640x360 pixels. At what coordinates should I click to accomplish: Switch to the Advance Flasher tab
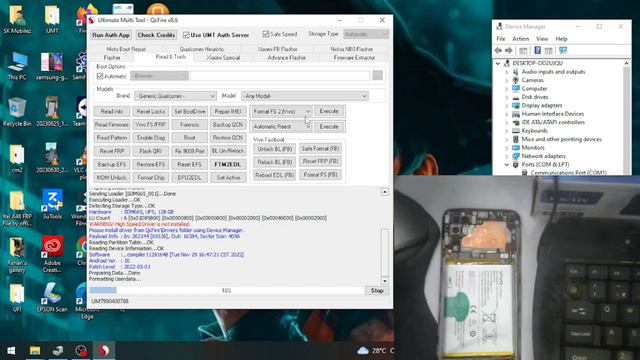pos(287,58)
